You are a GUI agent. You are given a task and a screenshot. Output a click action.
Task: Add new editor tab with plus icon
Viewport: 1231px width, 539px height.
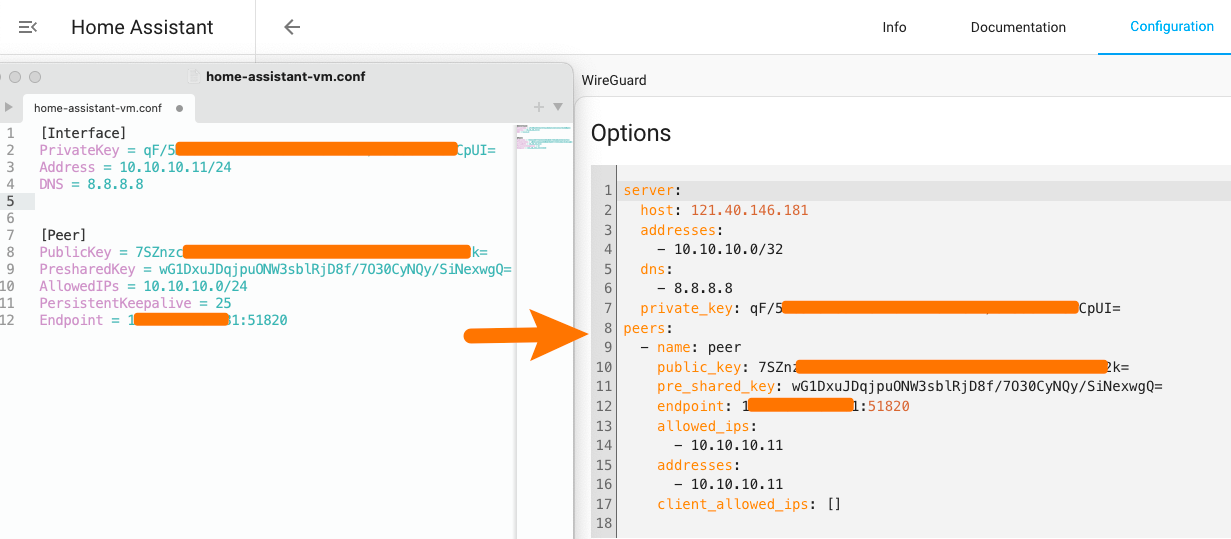pos(538,107)
